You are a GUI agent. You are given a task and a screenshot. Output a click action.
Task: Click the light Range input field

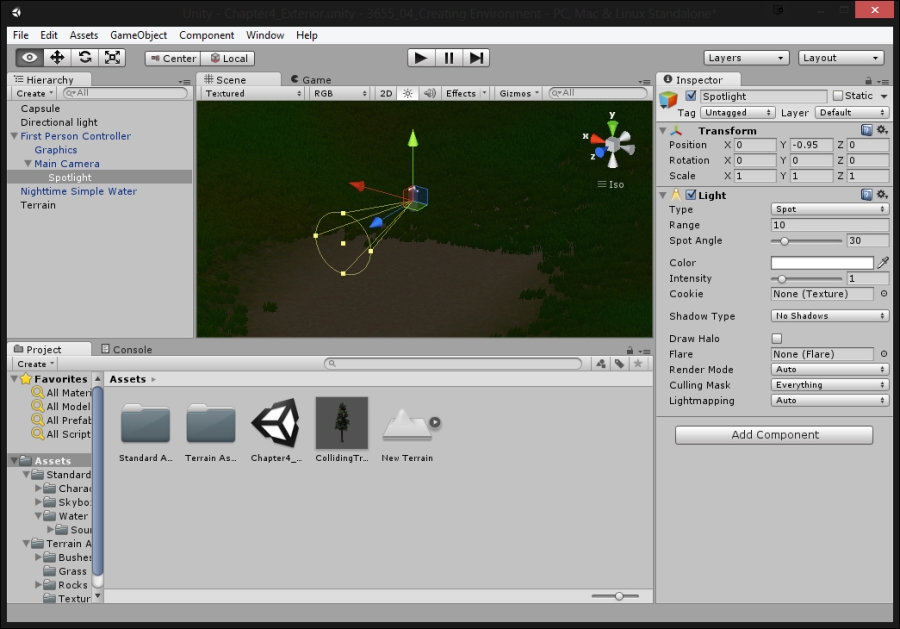(x=829, y=225)
